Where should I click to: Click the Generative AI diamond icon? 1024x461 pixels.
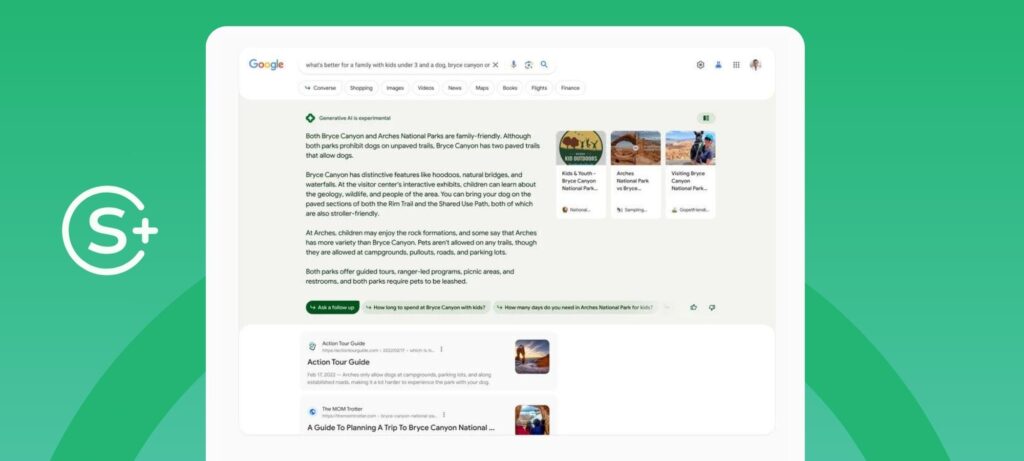[x=310, y=118]
